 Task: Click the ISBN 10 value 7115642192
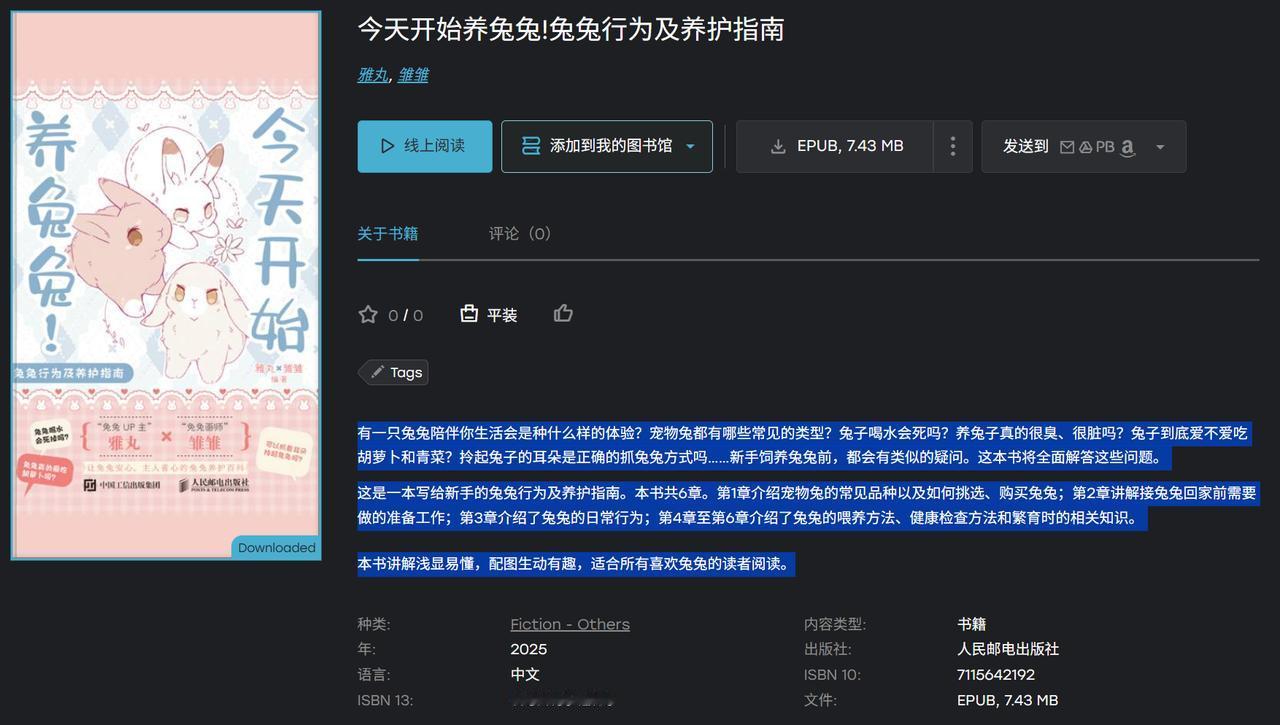996,675
